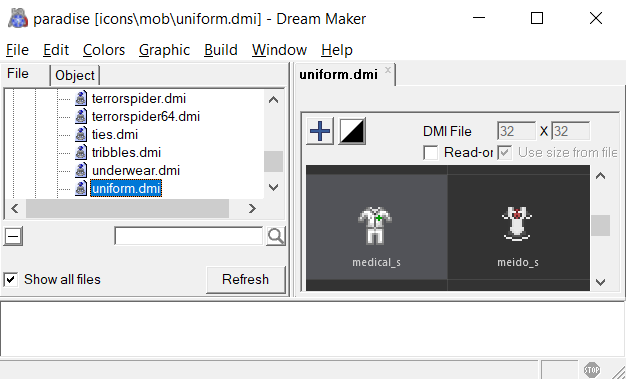Click the blue plus new icon state button

(x=320, y=131)
